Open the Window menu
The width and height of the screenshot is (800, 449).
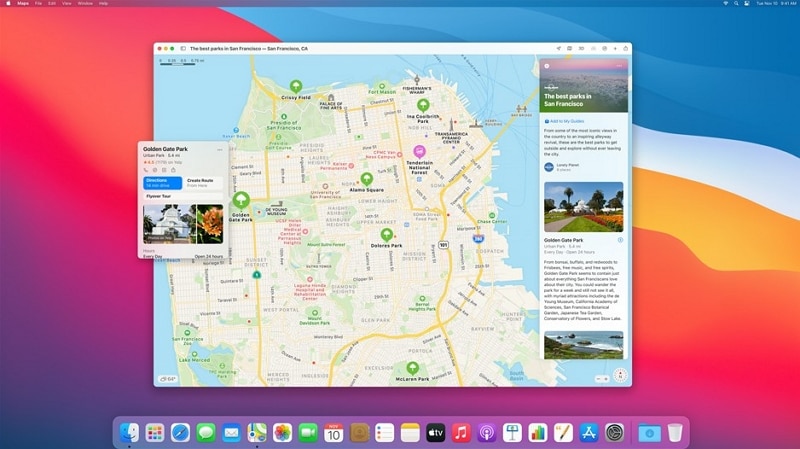[85, 3]
